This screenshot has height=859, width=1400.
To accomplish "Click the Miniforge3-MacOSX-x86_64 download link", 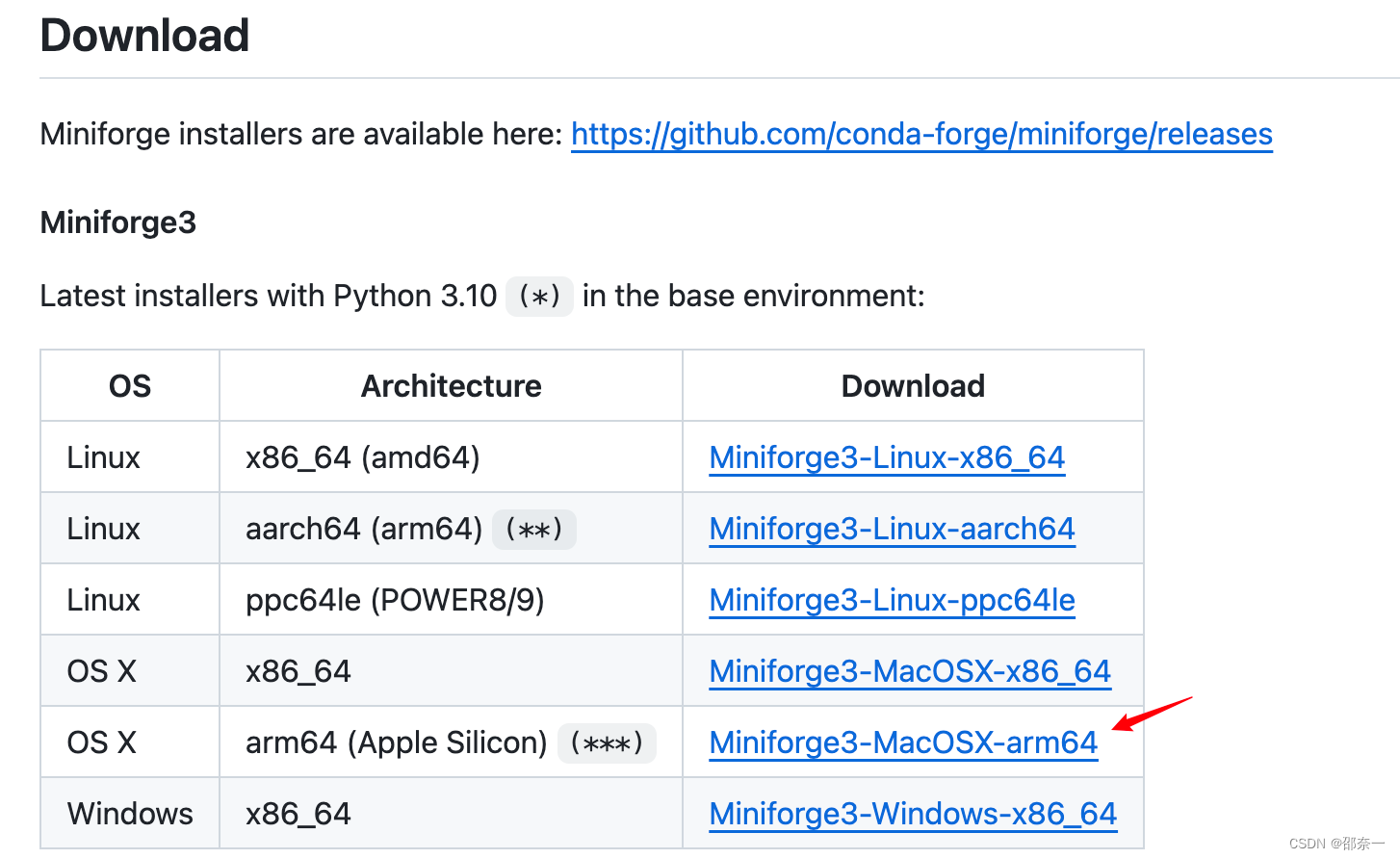I will click(x=910, y=671).
